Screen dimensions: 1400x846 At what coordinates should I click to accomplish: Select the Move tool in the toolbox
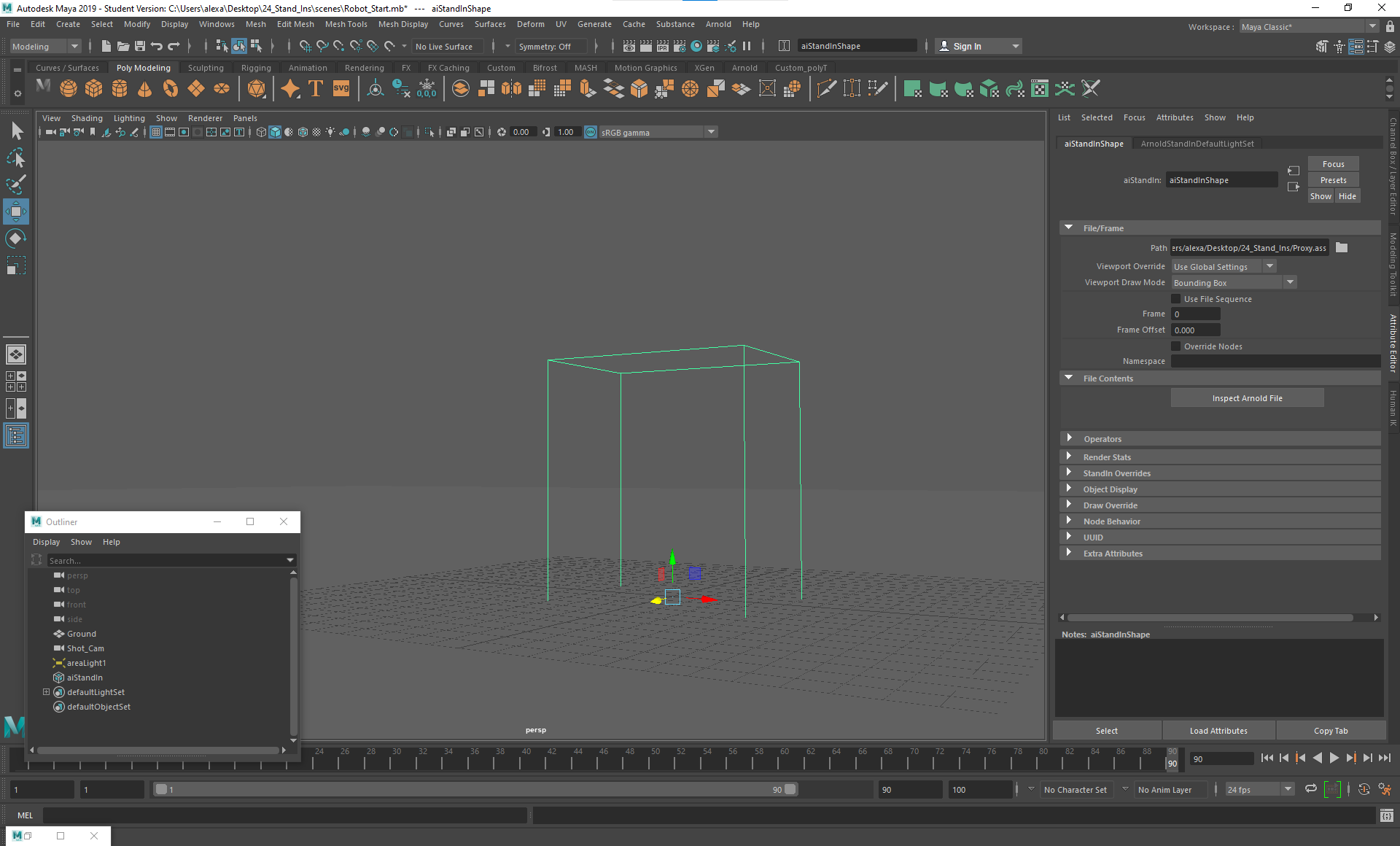[x=15, y=211]
